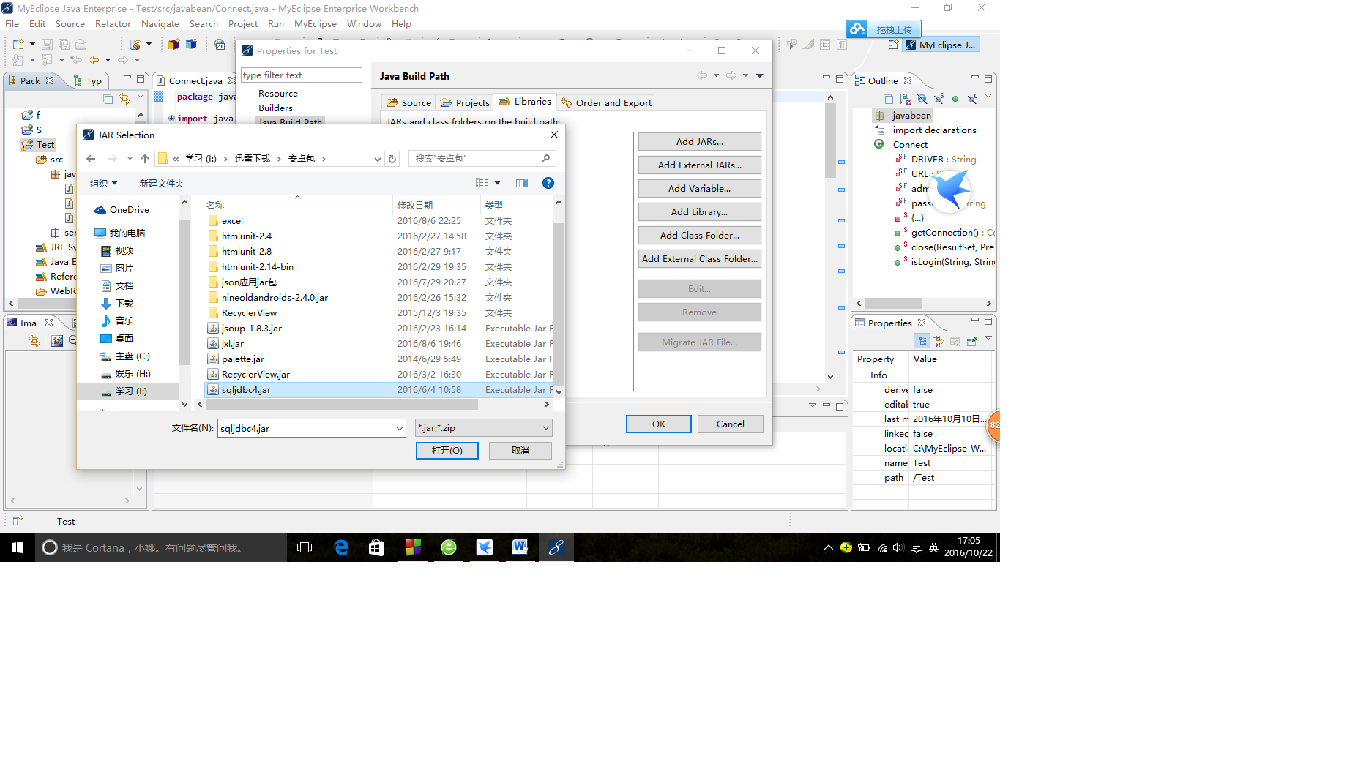The height and width of the screenshot is (768, 1366).
Task: Click OK in Properties for Test dialog
Action: point(658,424)
